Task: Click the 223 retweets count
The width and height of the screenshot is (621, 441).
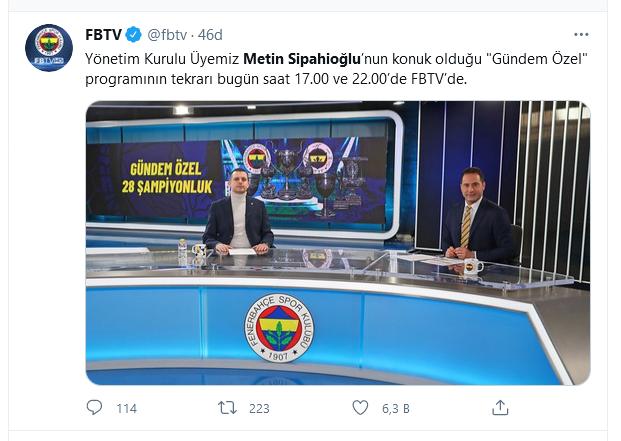Action: (x=259, y=409)
